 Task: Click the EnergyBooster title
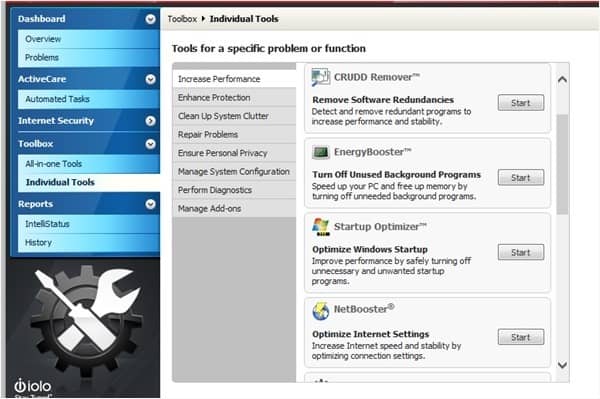[x=373, y=152]
